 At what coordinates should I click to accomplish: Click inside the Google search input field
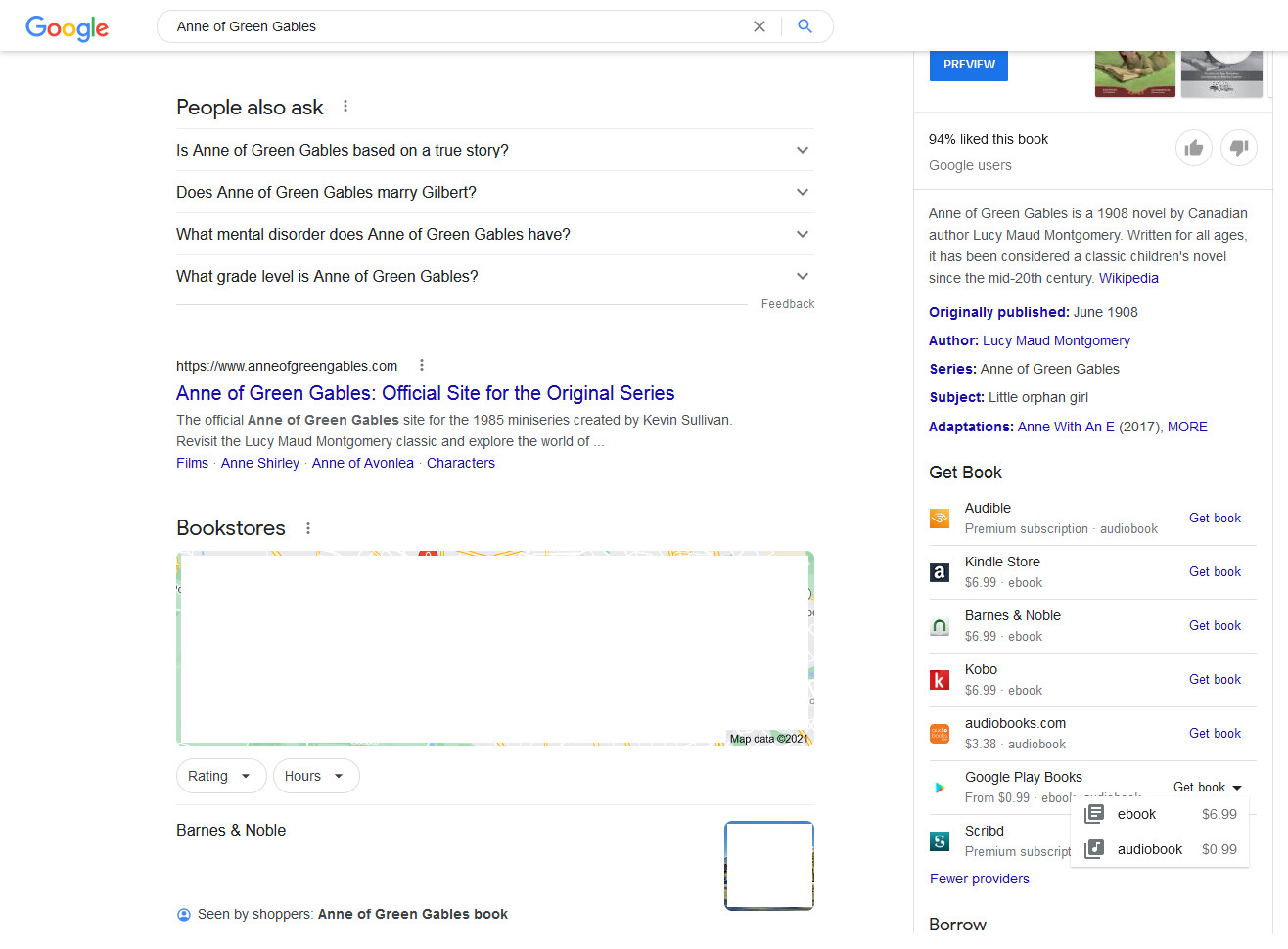click(455, 26)
